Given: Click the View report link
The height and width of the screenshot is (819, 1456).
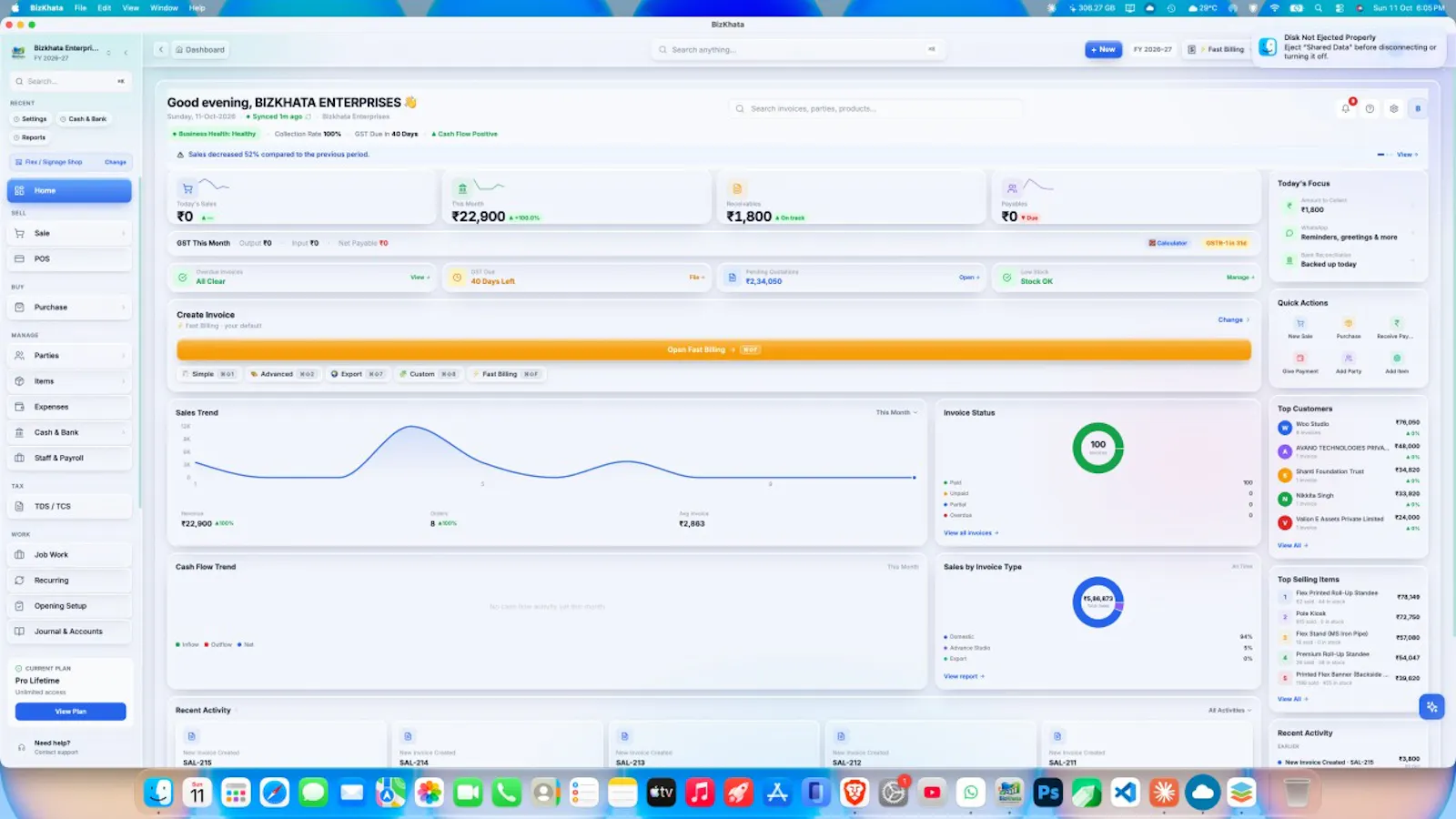Looking at the screenshot, I should [964, 677].
